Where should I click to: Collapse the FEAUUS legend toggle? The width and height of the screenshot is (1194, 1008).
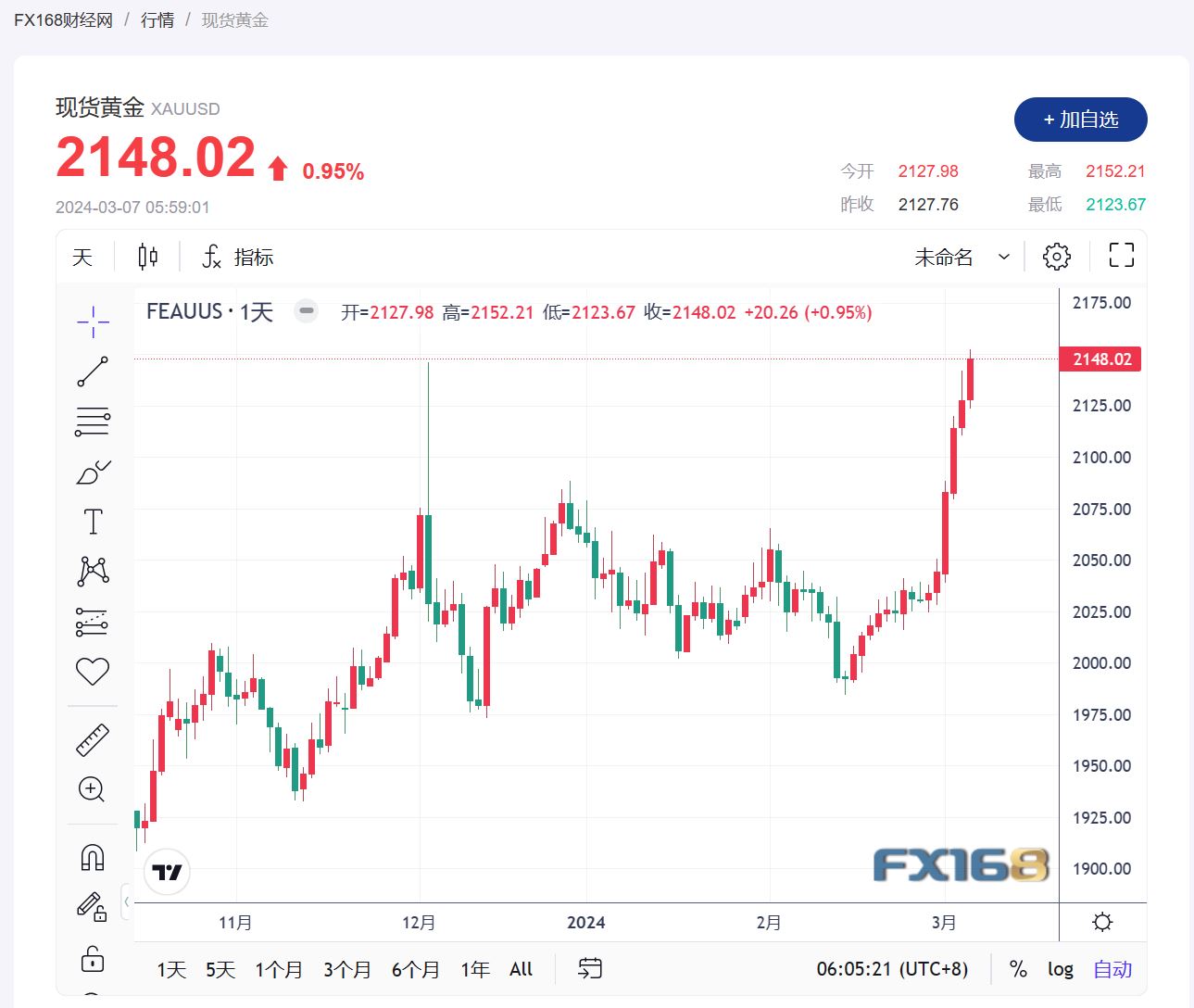pyautogui.click(x=307, y=311)
